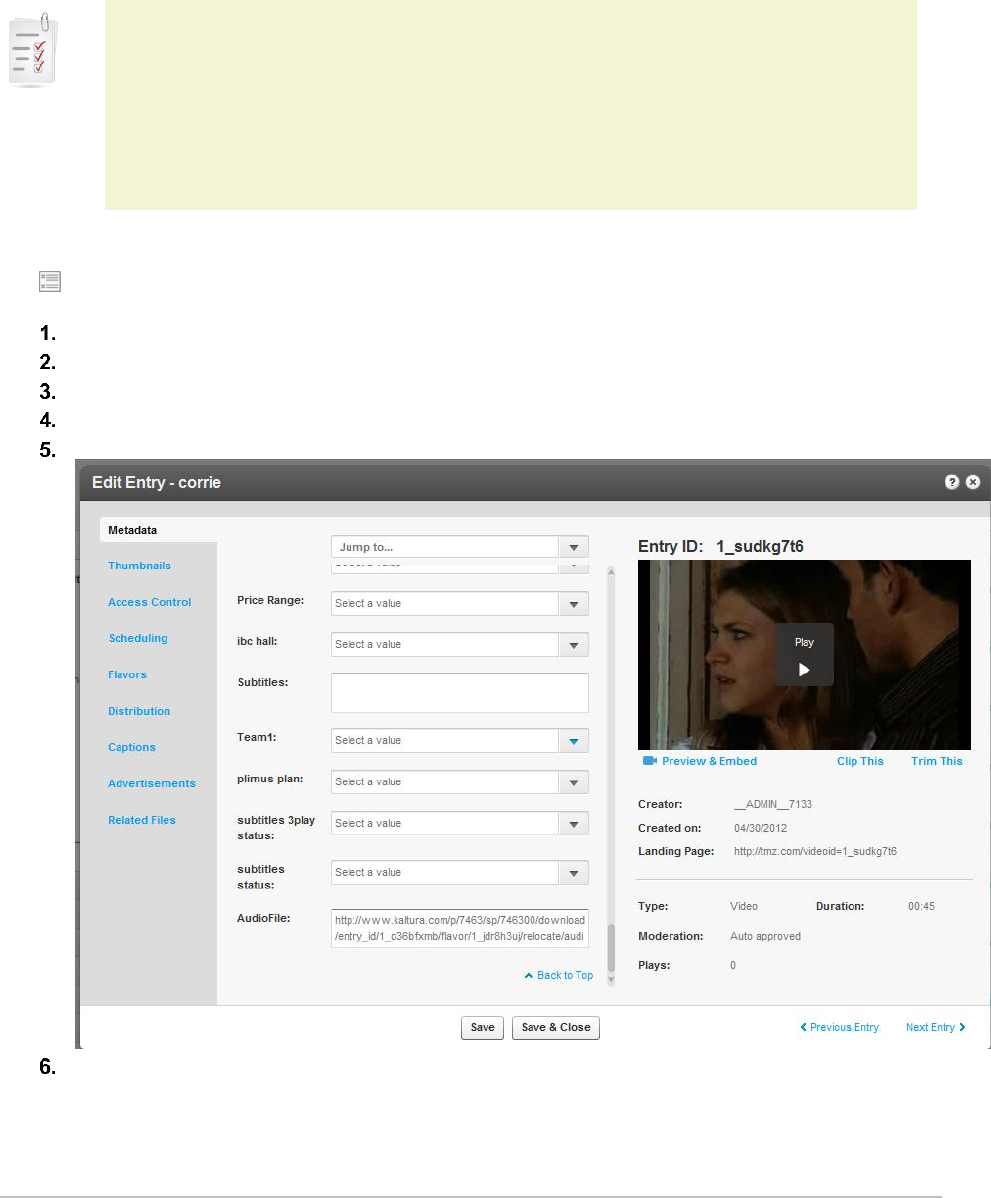Go to Previous Entry
Viewport: 991px width, 1198px height.
(844, 1028)
